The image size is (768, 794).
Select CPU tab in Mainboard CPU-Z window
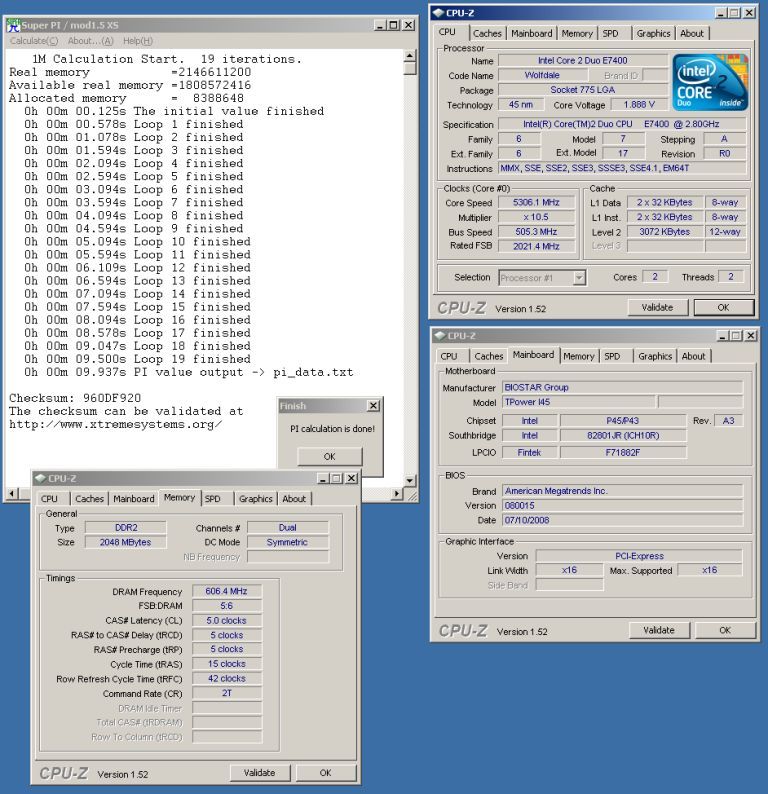(x=449, y=356)
